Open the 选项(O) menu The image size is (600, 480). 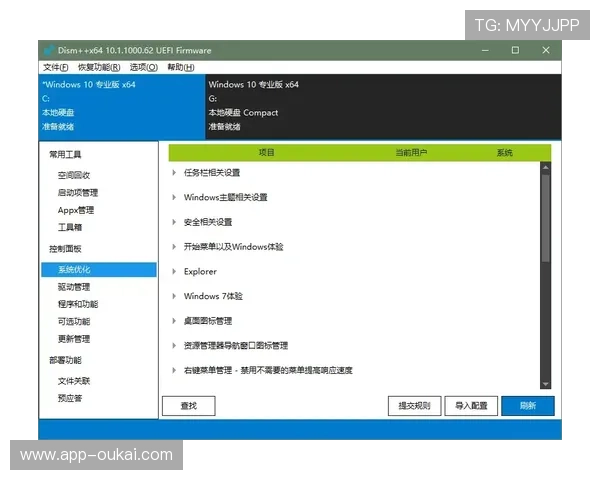(x=143, y=67)
